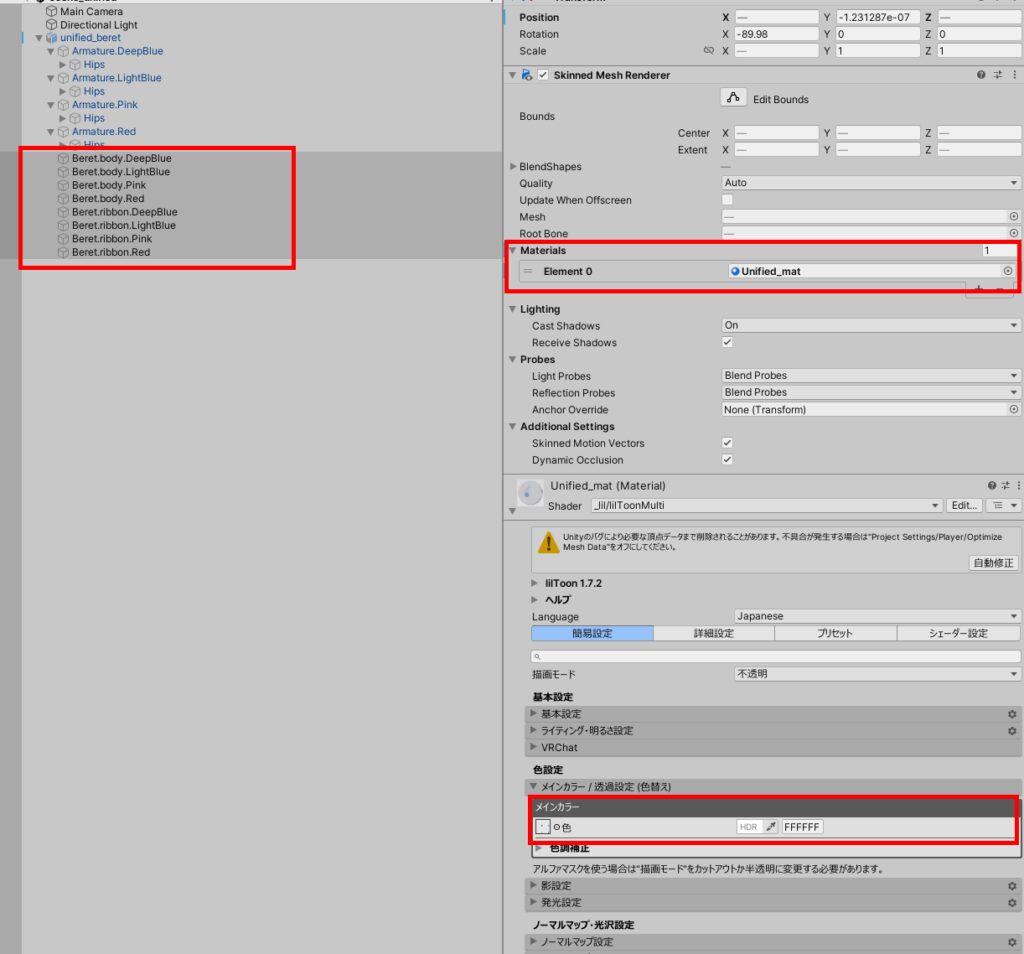The image size is (1024, 954).
Task: Open the Light Probes dropdown
Action: point(871,375)
